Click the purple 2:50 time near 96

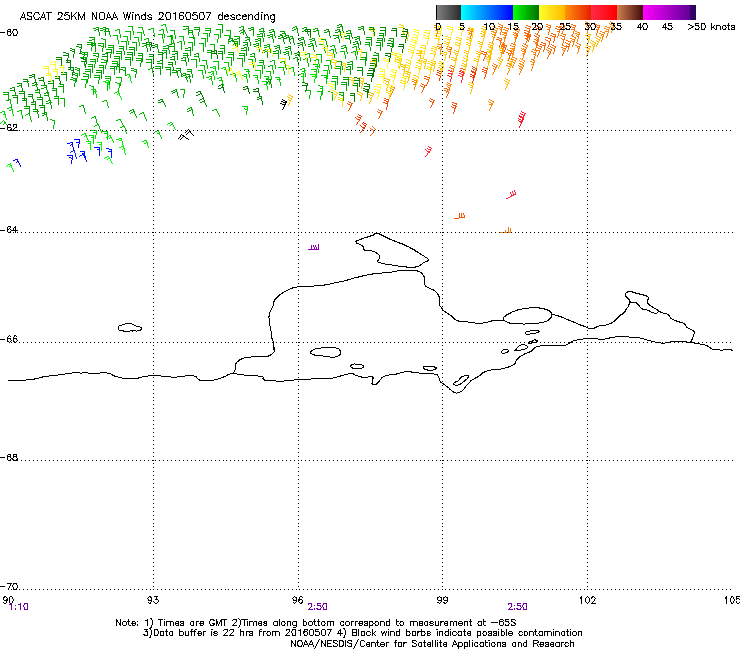317,607
